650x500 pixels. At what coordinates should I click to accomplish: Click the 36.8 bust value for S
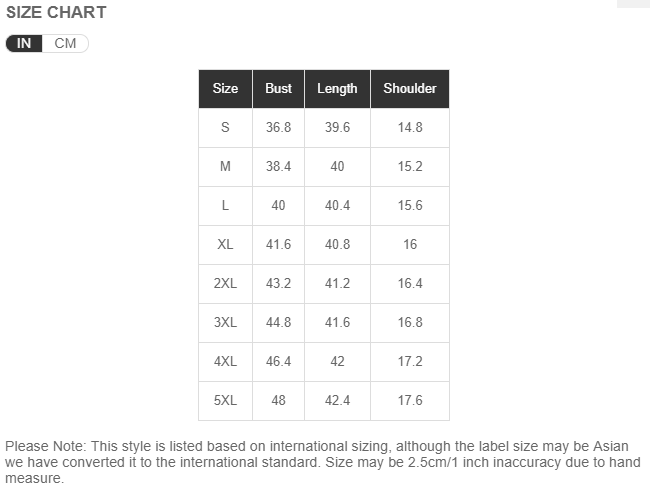(279, 127)
